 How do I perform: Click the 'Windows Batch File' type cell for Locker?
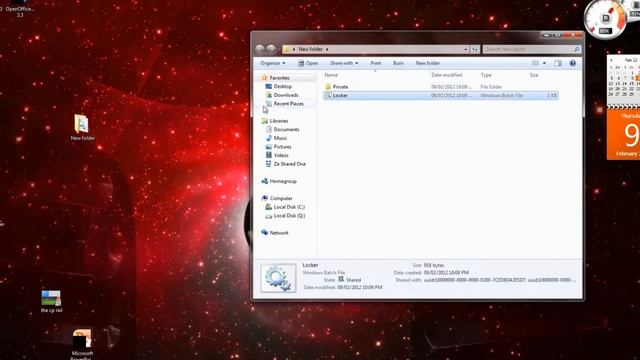tap(502, 96)
